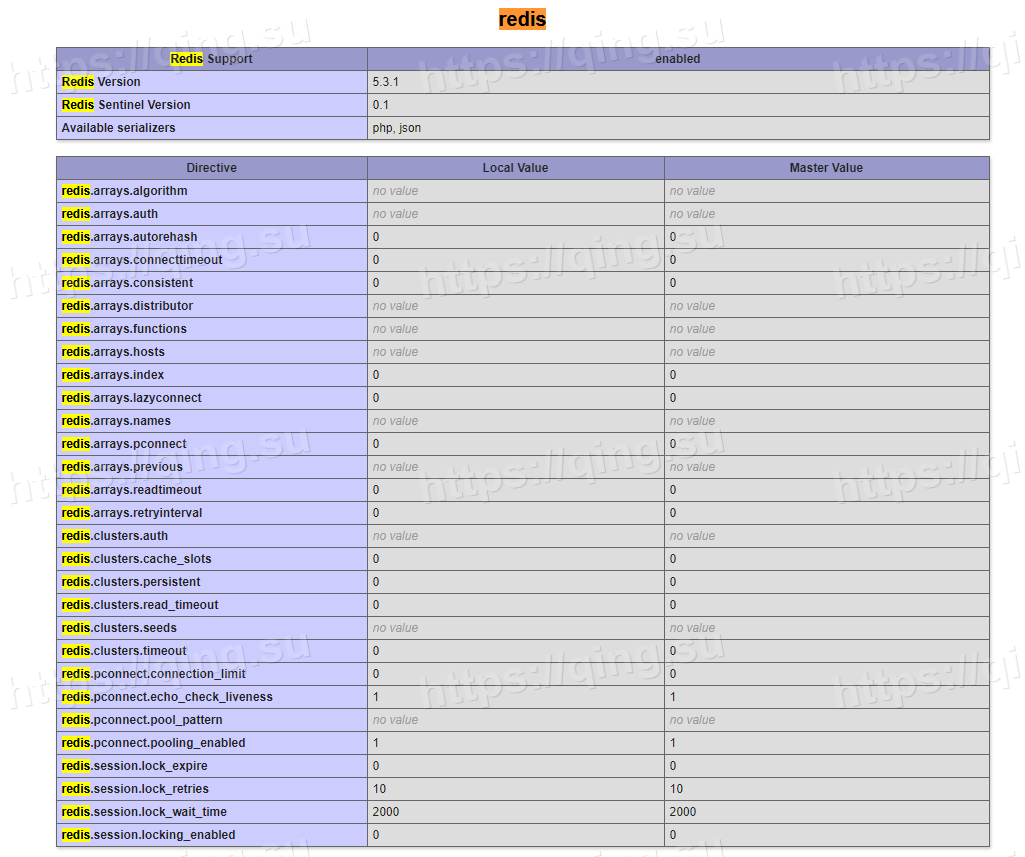1025x857 pixels.
Task: Select redis.arrays.algorithm directive
Action: (x=124, y=191)
